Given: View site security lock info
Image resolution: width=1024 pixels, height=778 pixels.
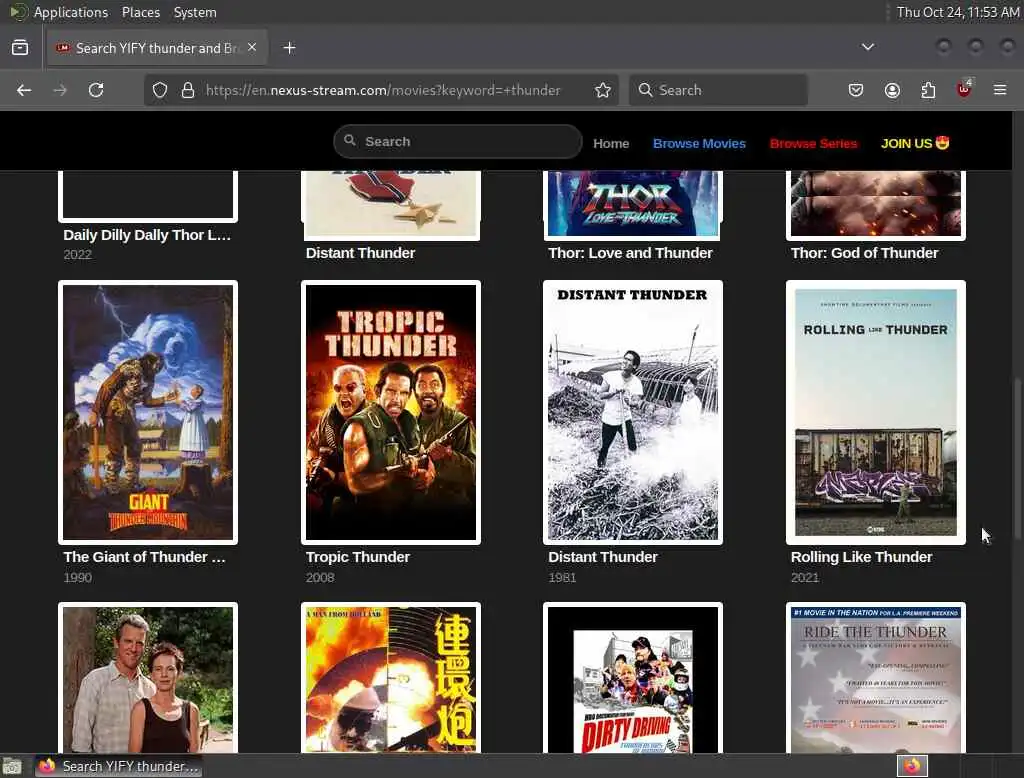Looking at the screenshot, I should click(188, 90).
